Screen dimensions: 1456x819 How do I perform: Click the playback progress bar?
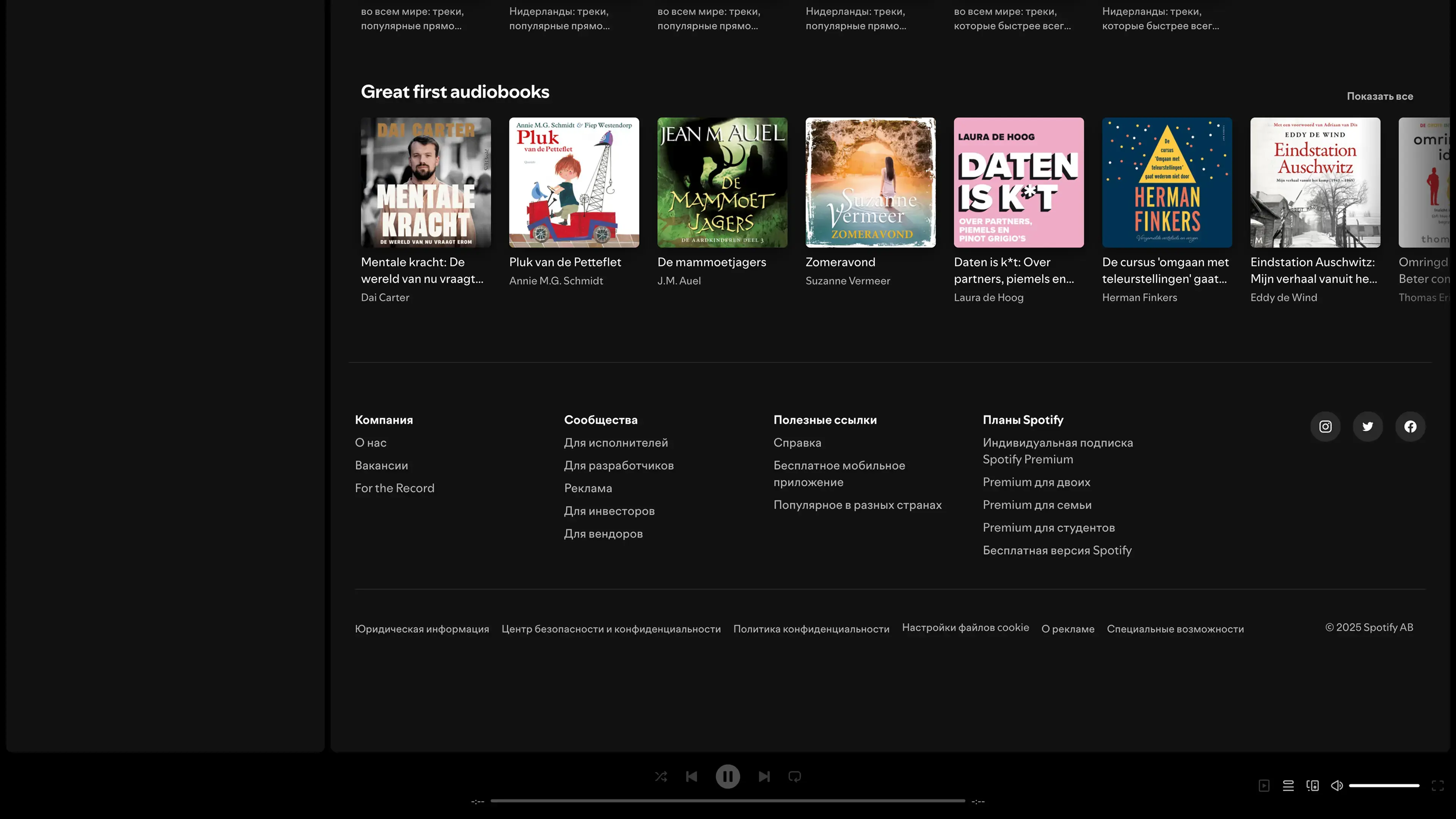click(728, 801)
